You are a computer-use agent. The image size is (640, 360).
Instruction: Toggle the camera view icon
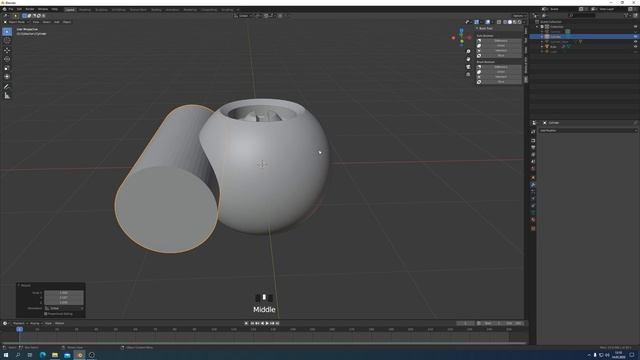(x=468, y=67)
